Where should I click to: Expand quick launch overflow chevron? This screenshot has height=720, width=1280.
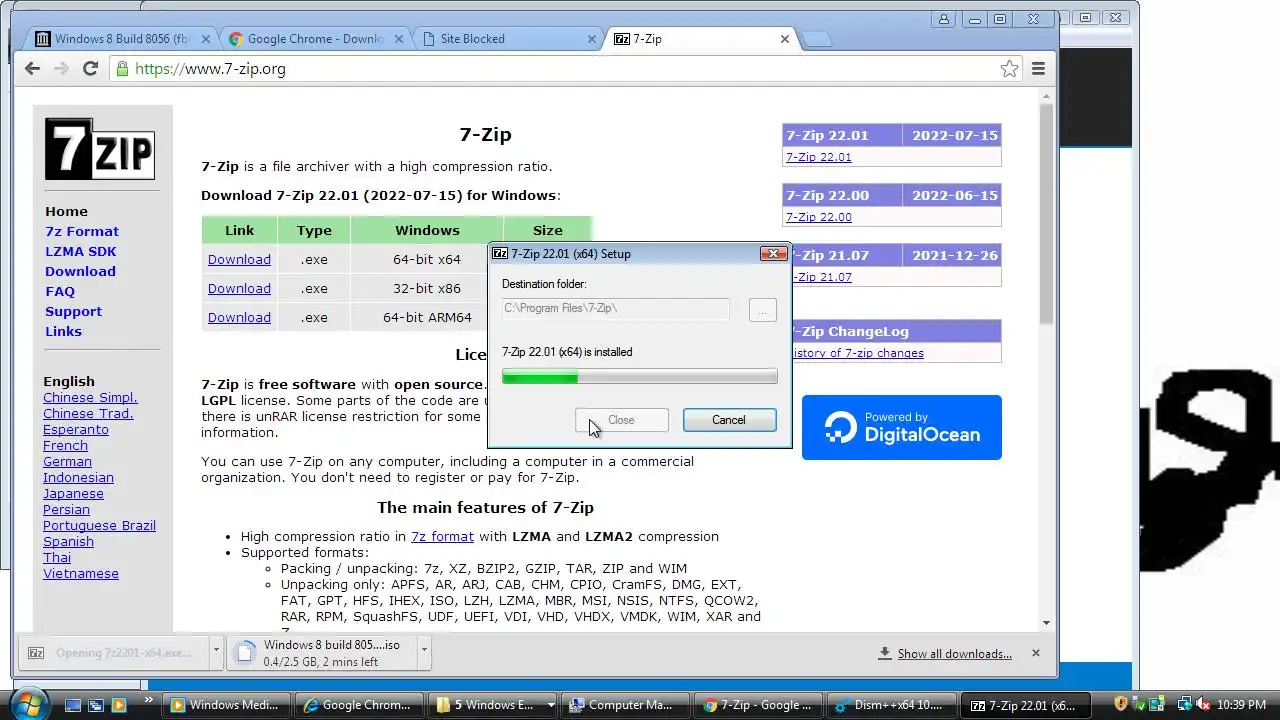[150, 700]
